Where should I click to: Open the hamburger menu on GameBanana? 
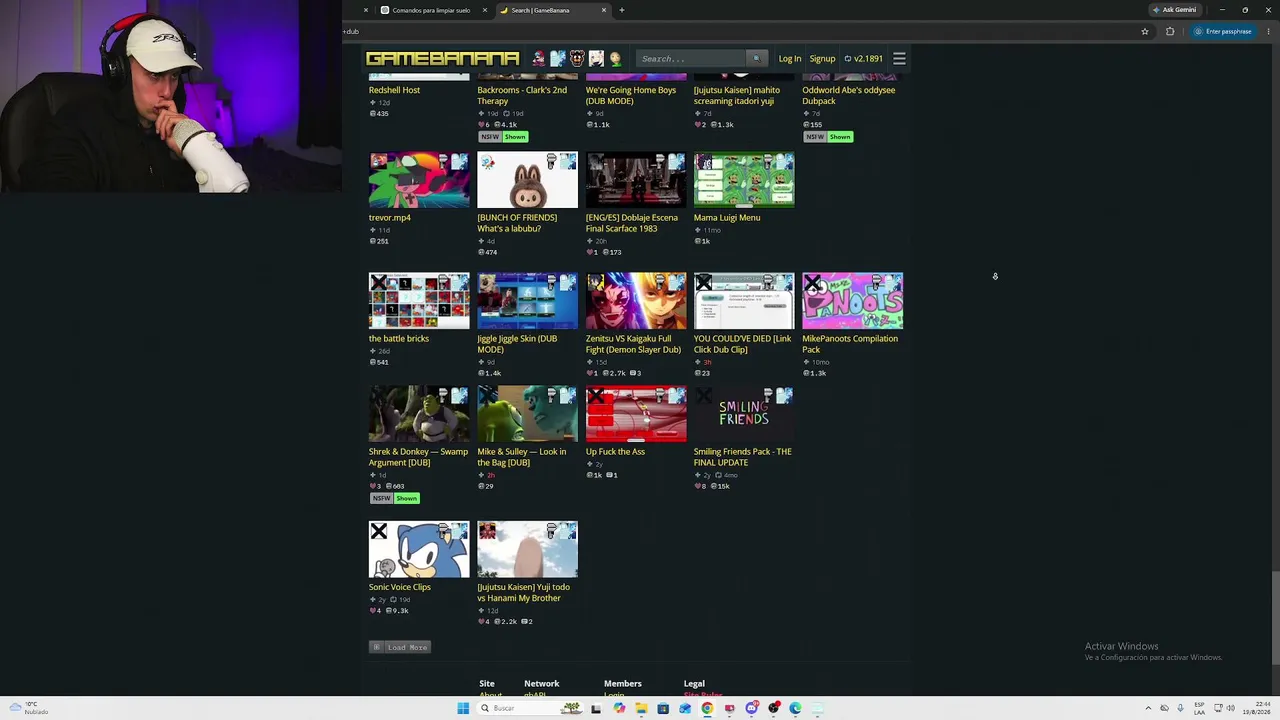pos(899,58)
